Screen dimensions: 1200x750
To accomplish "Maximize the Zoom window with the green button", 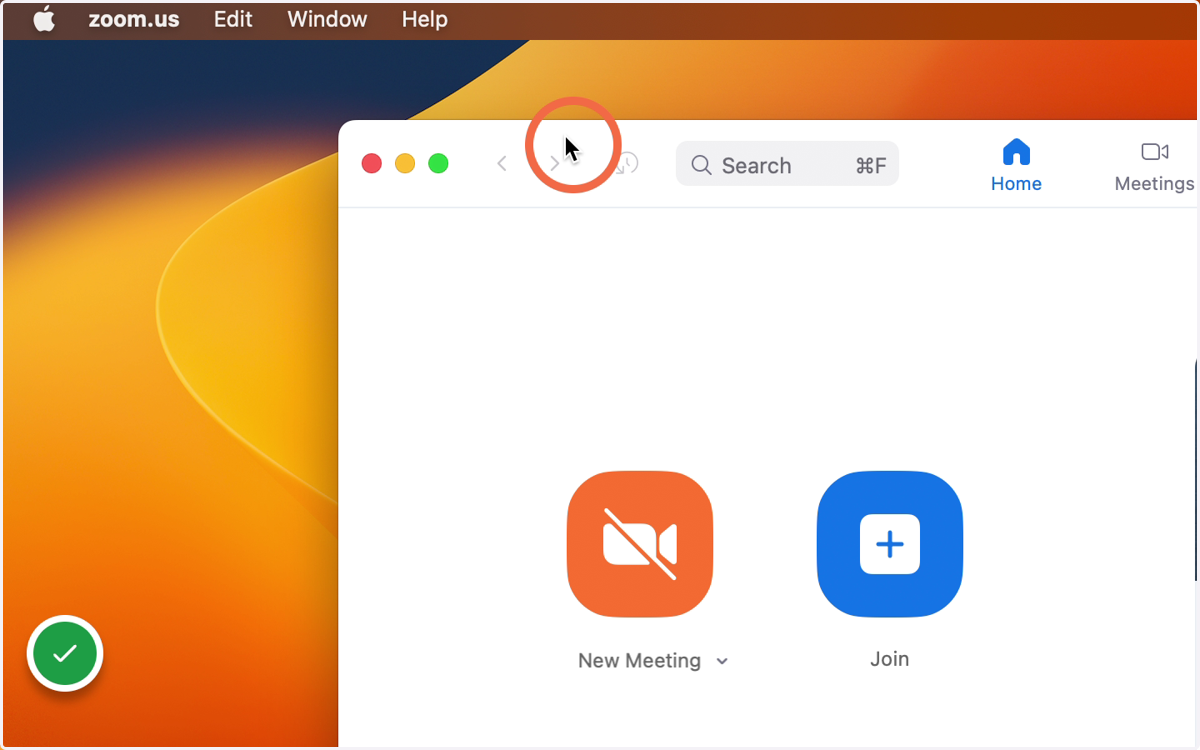I will pos(438,164).
